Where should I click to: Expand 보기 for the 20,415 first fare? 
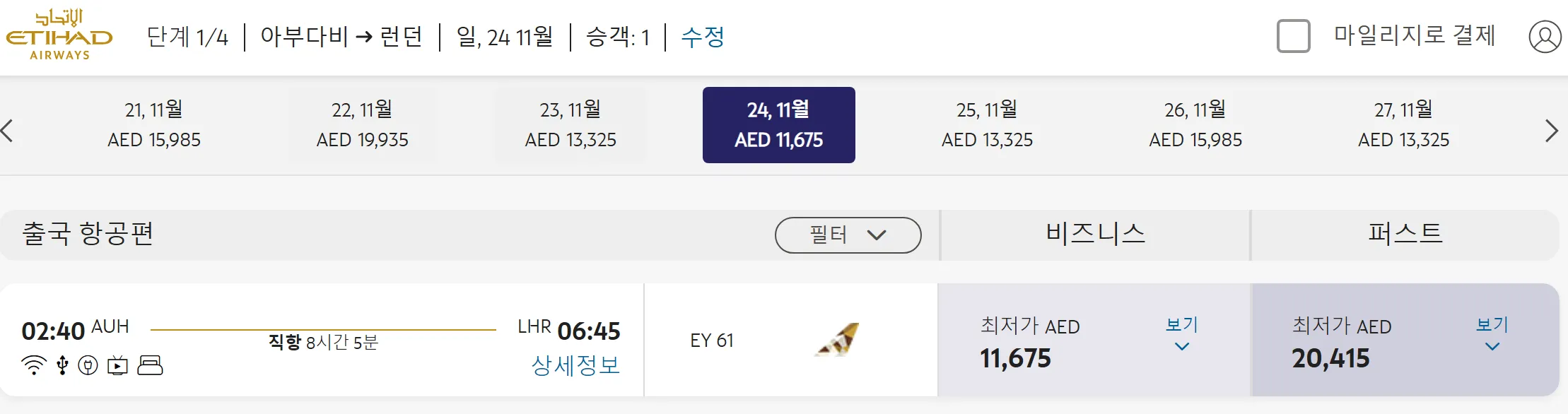(x=1492, y=334)
